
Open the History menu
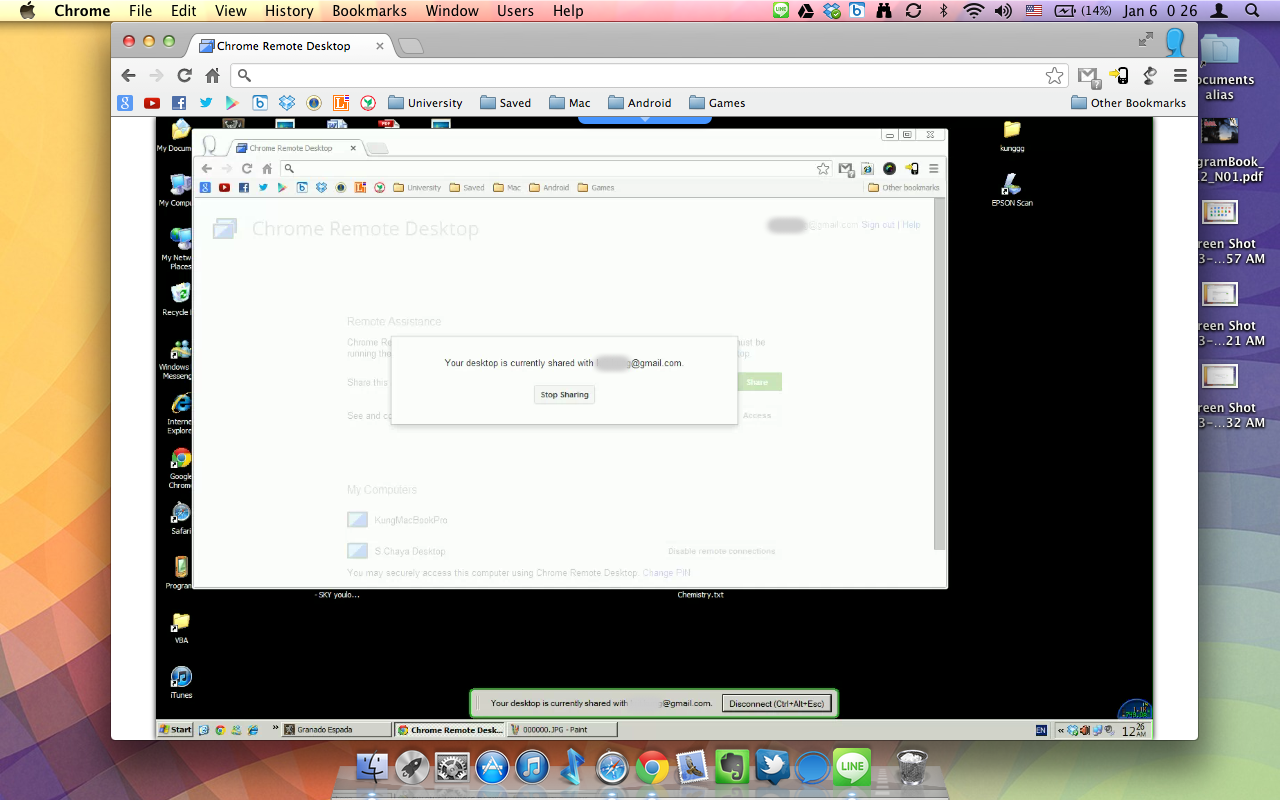tap(289, 11)
